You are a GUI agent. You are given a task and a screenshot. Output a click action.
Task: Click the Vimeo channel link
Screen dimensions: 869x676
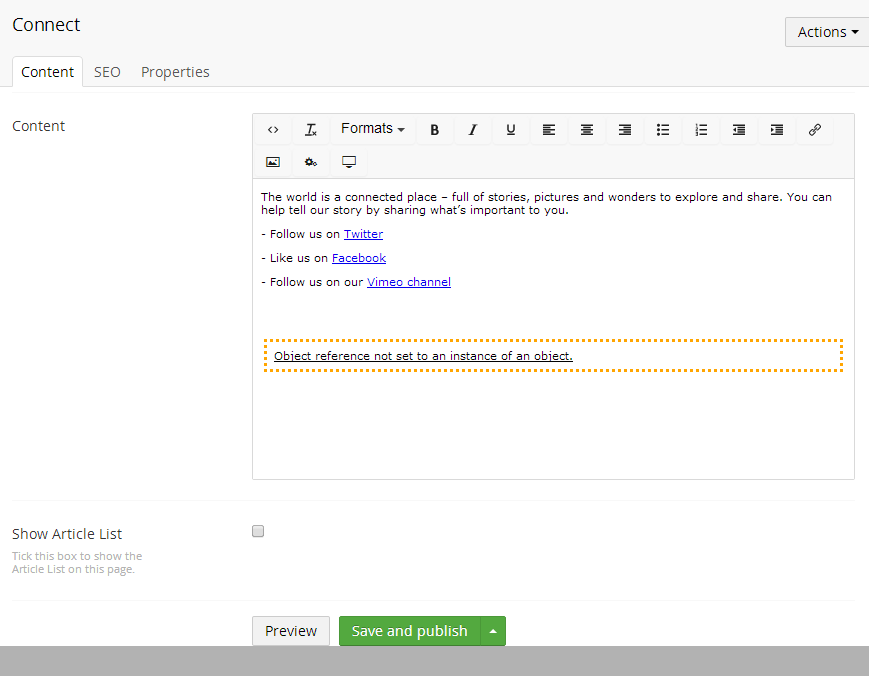click(x=409, y=281)
